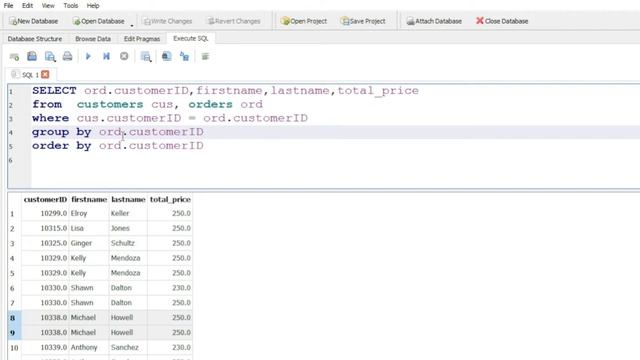Click cell 10325.0 in customerID column
Image resolution: width=640 pixels, height=360 pixels.
point(45,243)
